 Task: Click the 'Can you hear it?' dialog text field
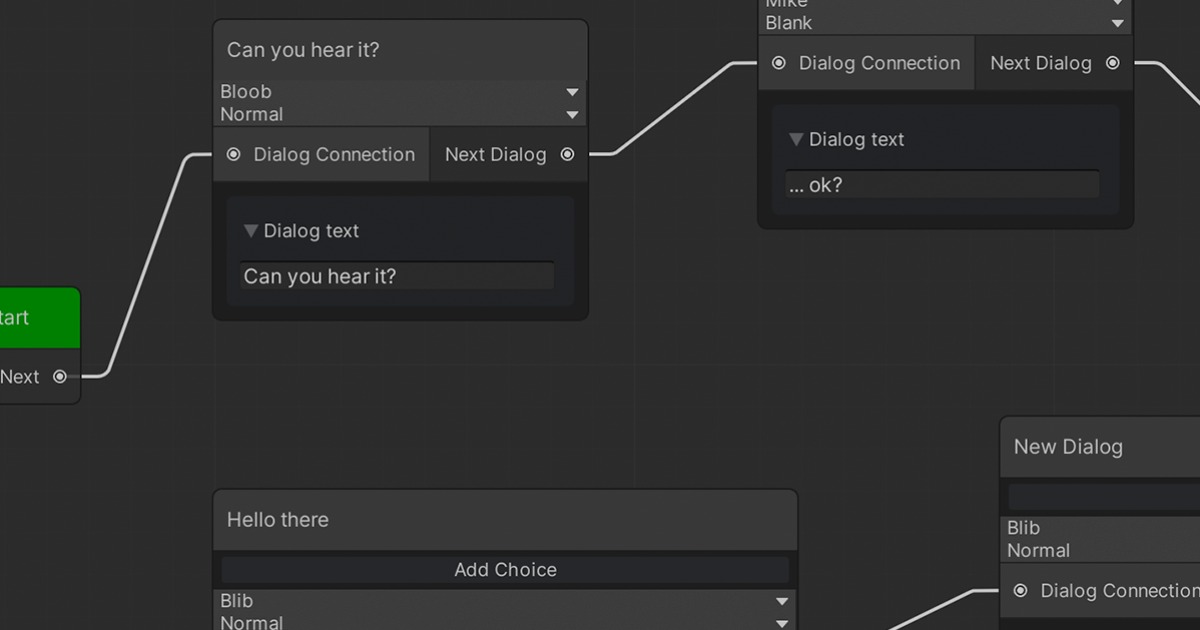396,276
